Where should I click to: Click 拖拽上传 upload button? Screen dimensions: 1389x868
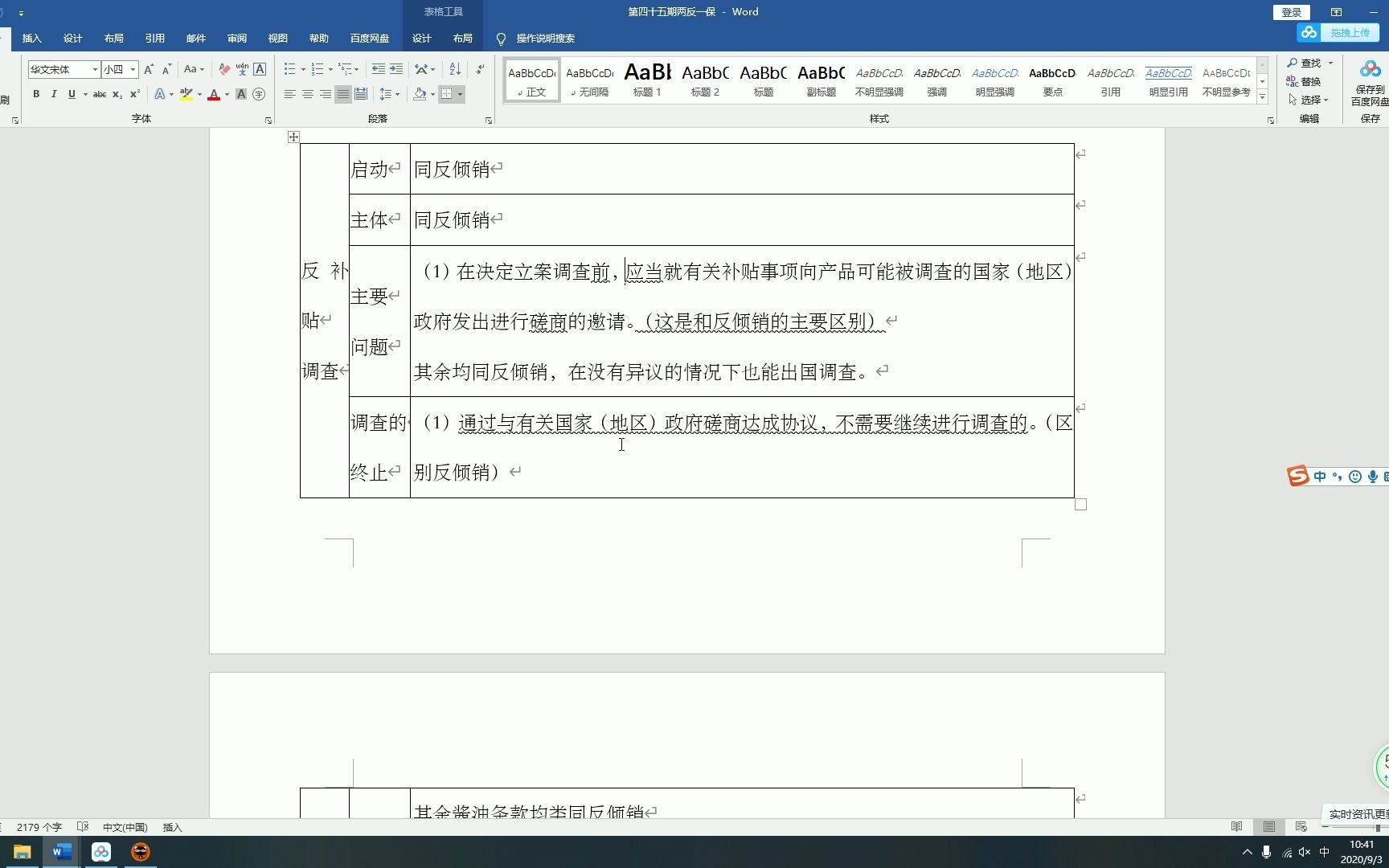click(x=1338, y=33)
